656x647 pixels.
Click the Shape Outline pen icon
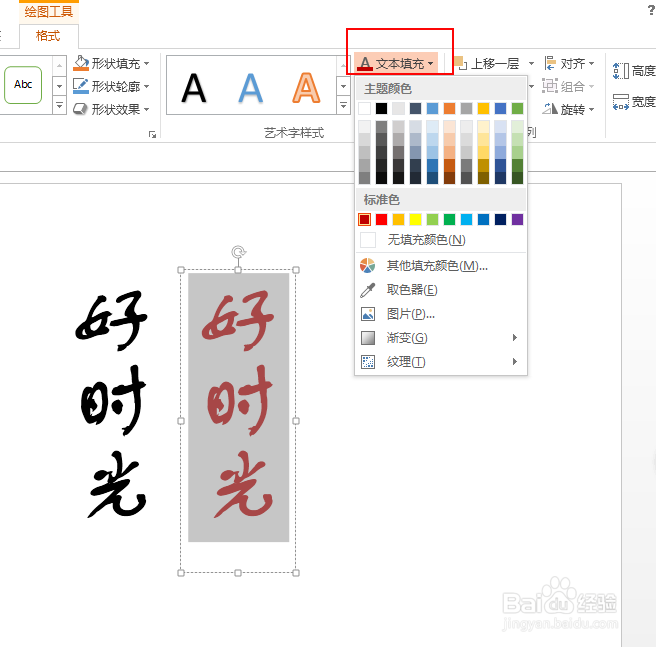[x=80, y=86]
